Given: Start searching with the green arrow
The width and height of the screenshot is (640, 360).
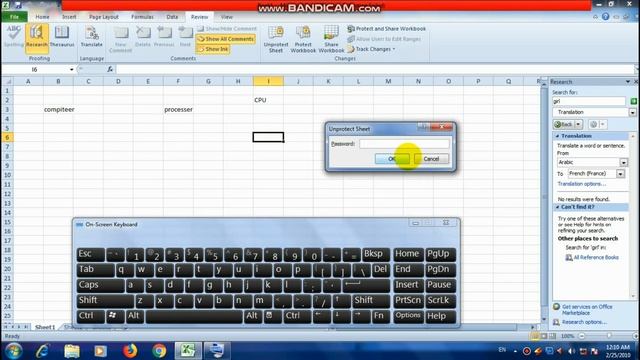Looking at the screenshot, I should click(633, 101).
